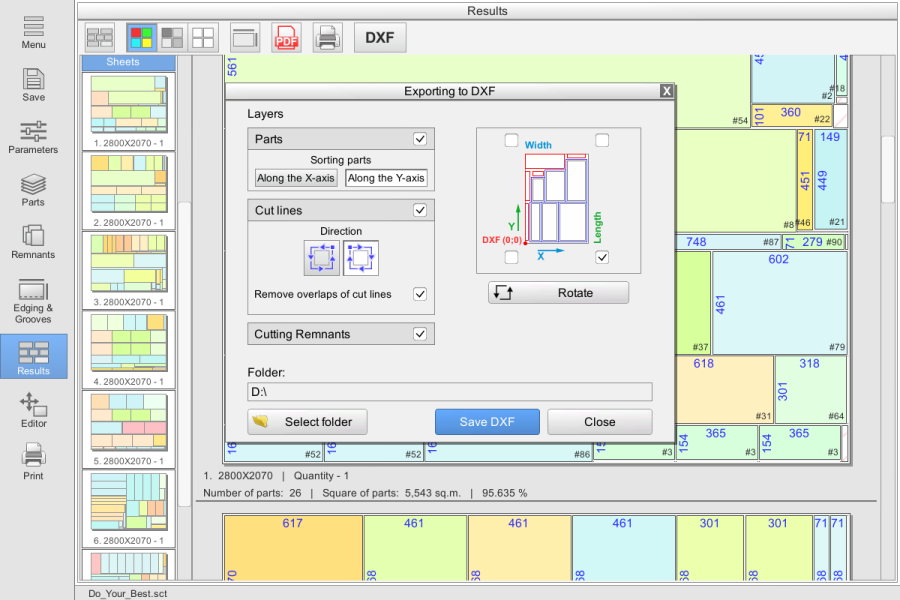Go to Parts in sidebar
900x600 pixels.
(33, 190)
